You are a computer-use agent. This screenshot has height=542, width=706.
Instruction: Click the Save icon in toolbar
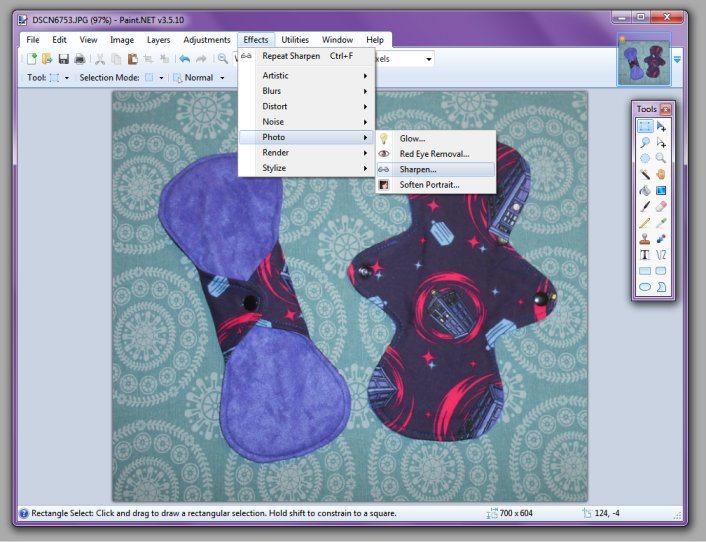tap(64, 59)
